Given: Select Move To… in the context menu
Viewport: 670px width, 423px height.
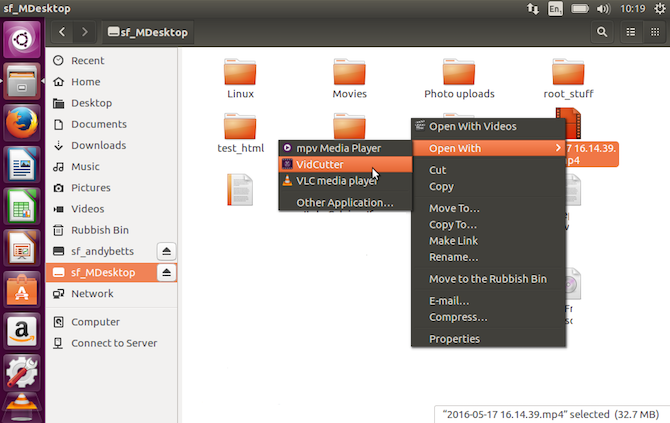Looking at the screenshot, I should pos(489,208).
